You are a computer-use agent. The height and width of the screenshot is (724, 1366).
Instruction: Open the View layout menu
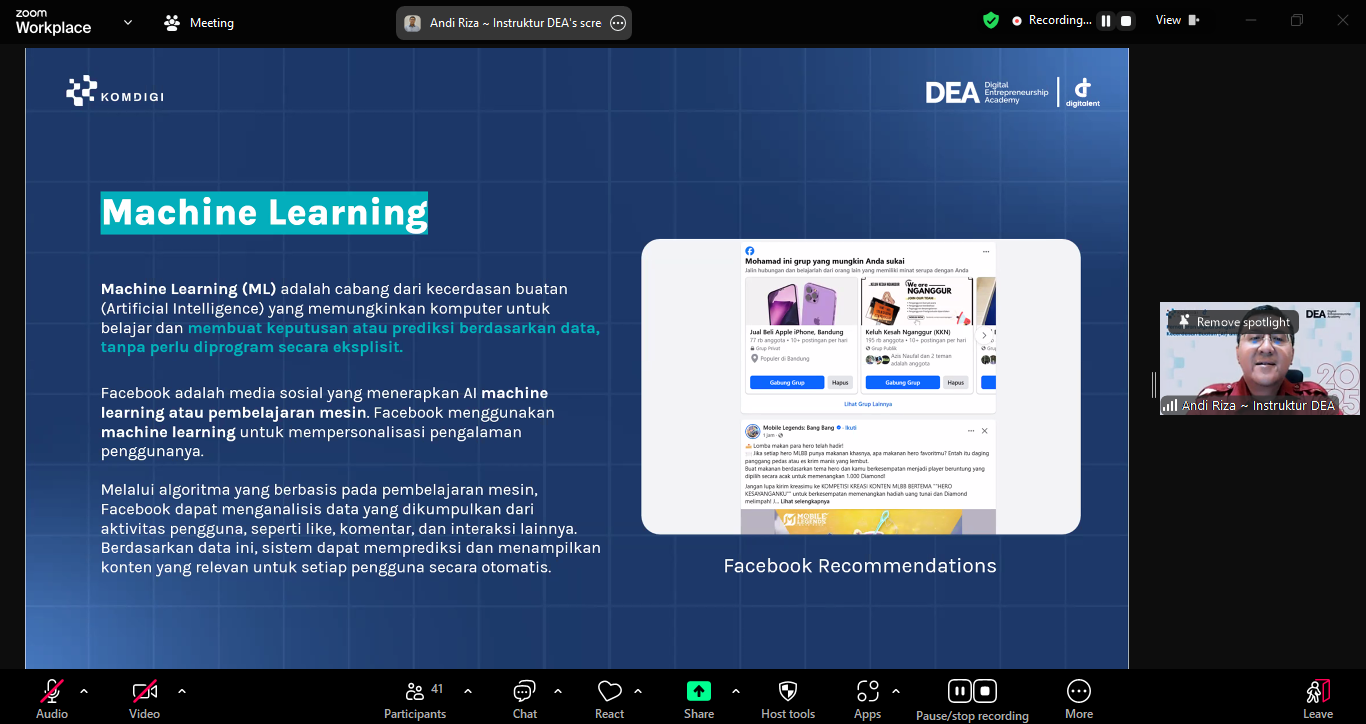pyautogui.click(x=1178, y=20)
